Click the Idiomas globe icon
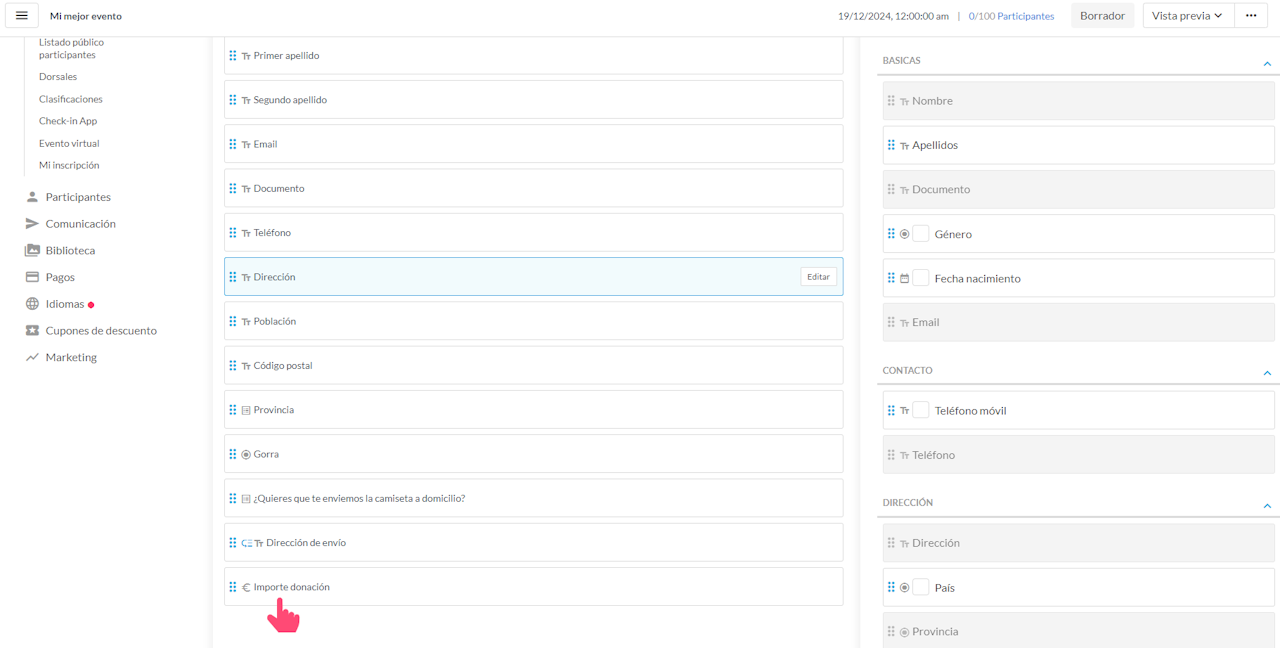This screenshot has width=1280, height=648. [x=32, y=304]
